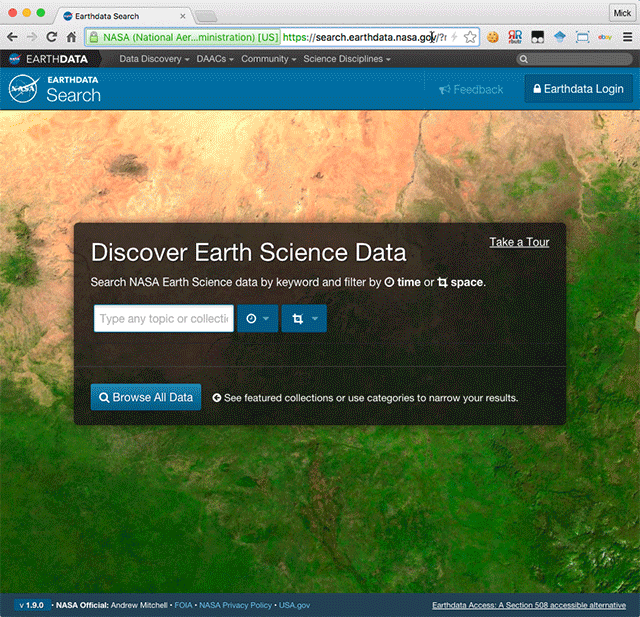The width and height of the screenshot is (640, 617).
Task: Open the browser home page icon
Action: (71, 37)
